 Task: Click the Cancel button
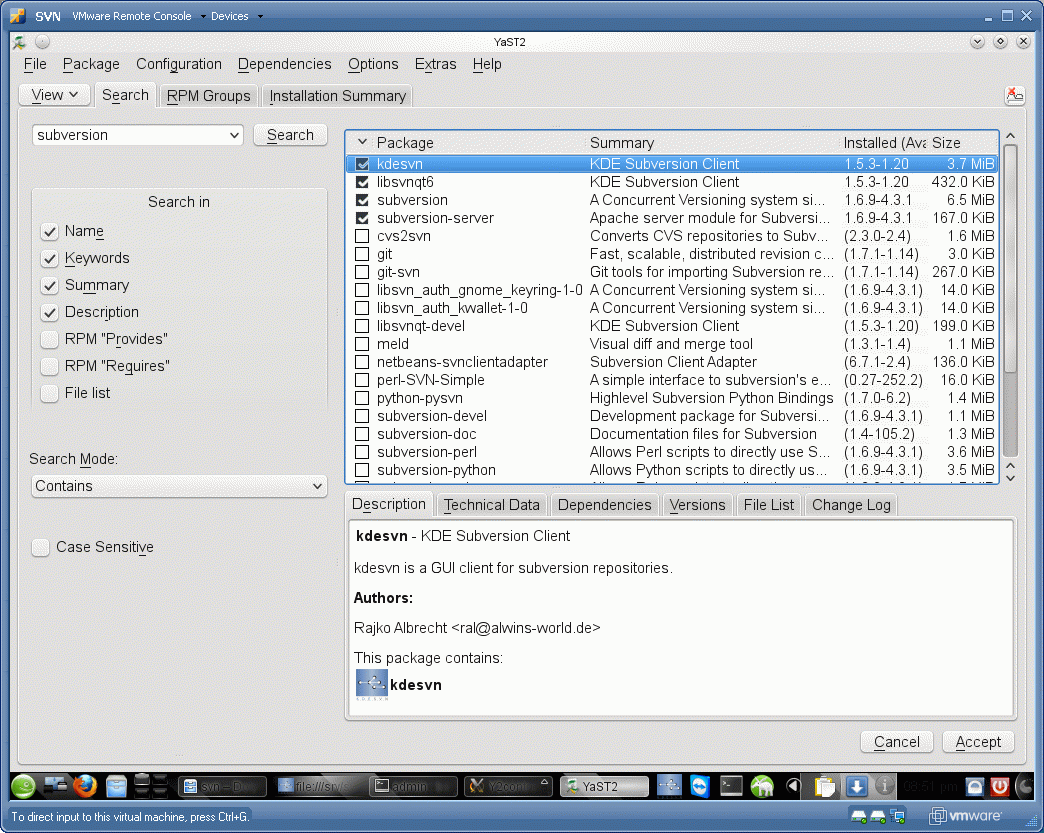(x=897, y=742)
